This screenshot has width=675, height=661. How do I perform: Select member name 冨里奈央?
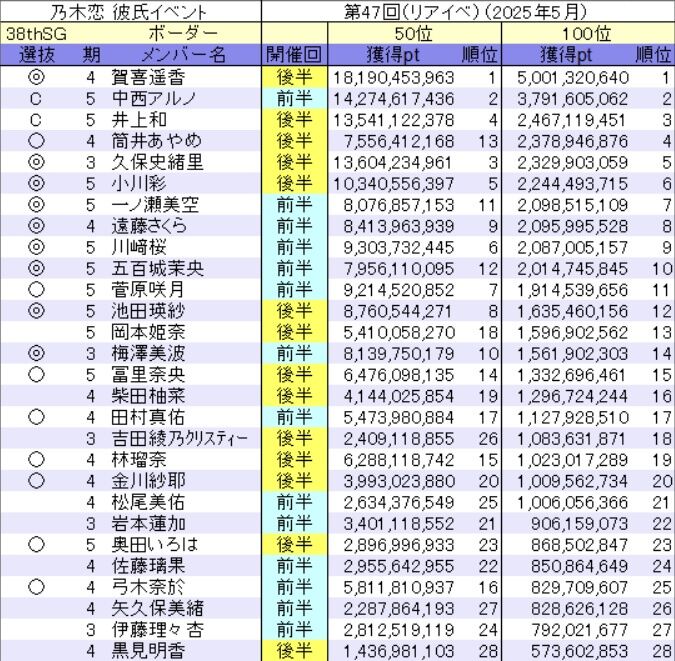tap(149, 375)
